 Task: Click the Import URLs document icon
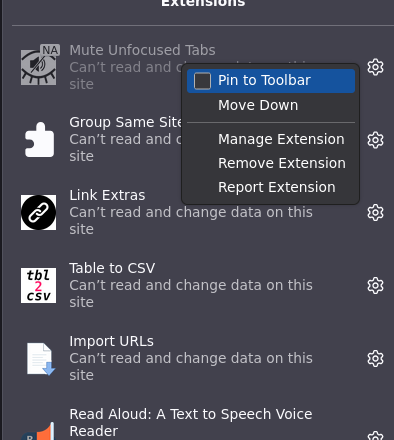[x=39, y=359]
